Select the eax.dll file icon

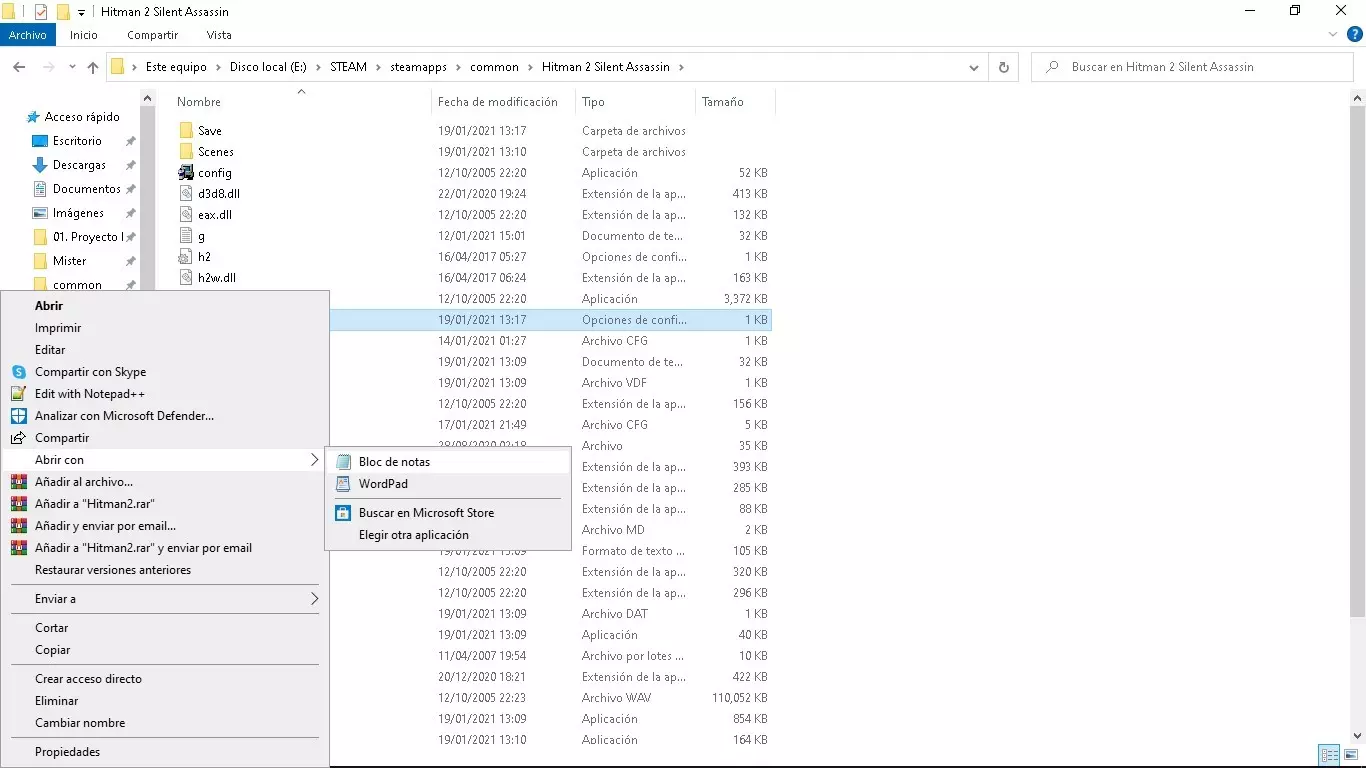186,215
